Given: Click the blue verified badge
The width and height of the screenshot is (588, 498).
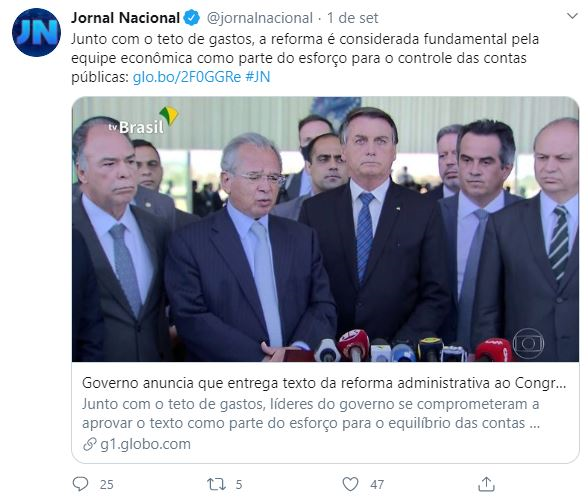Looking at the screenshot, I should tap(192, 18).
